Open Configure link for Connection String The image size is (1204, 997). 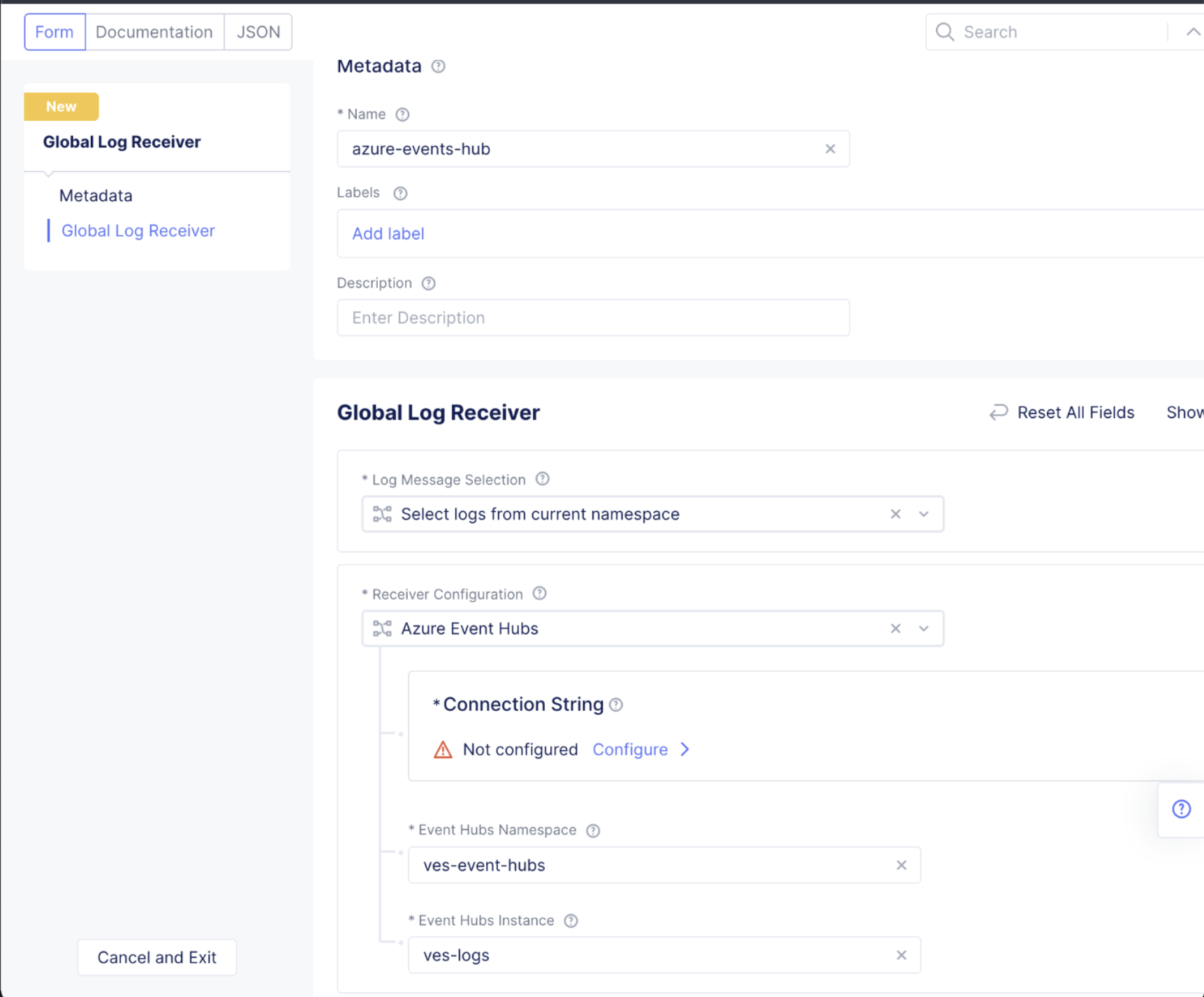[631, 749]
